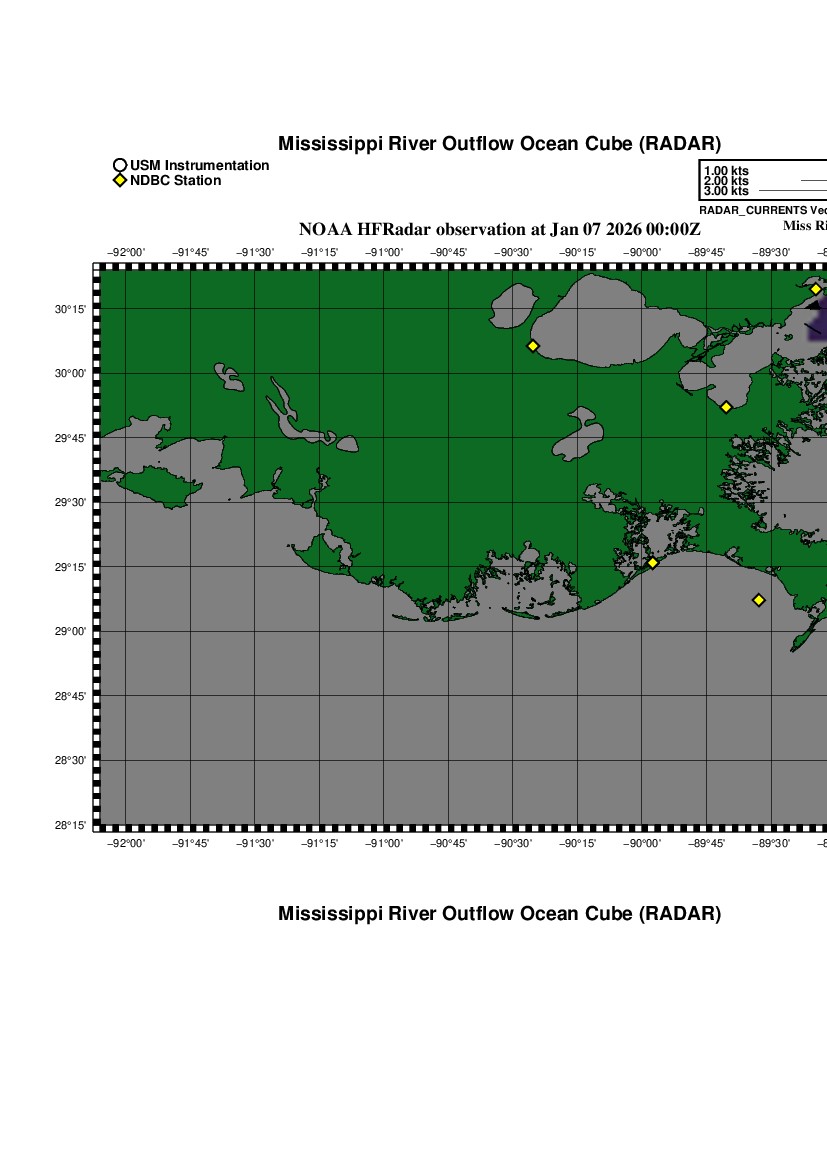Click the -90°30' longitude label on bottom axis
The height and width of the screenshot is (1170, 827).
(513, 844)
